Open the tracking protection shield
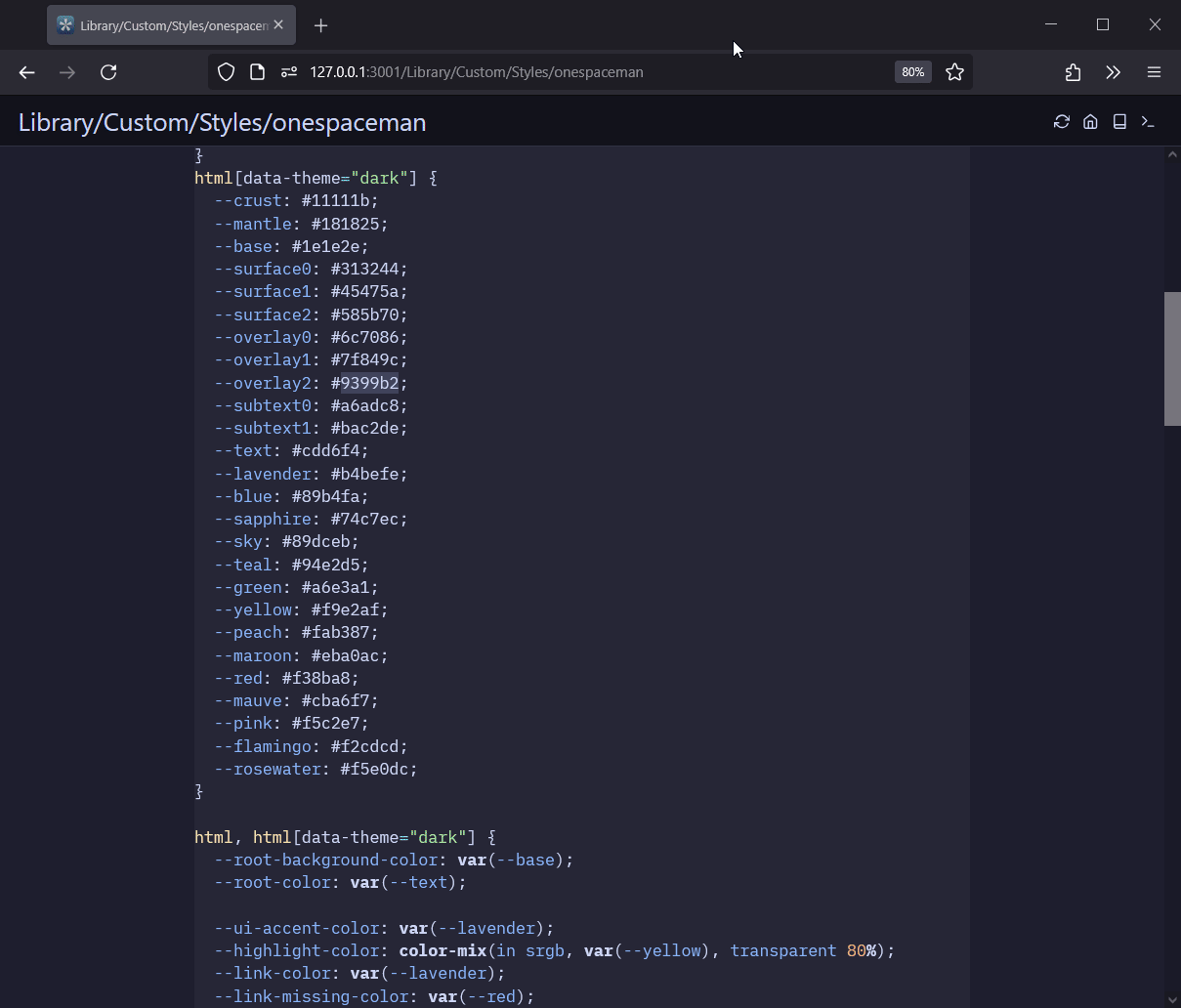 pyautogui.click(x=226, y=72)
